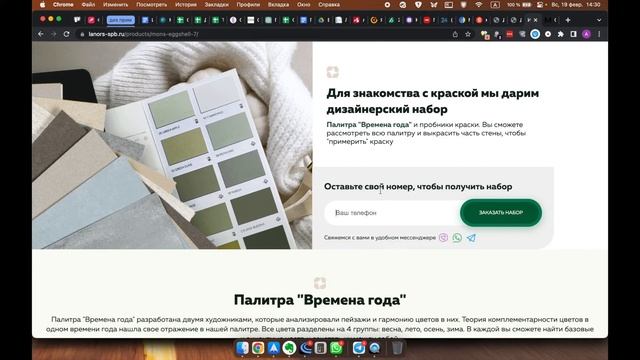Click the browser forward arrow
The height and width of the screenshot is (360, 640).
coord(53,34)
